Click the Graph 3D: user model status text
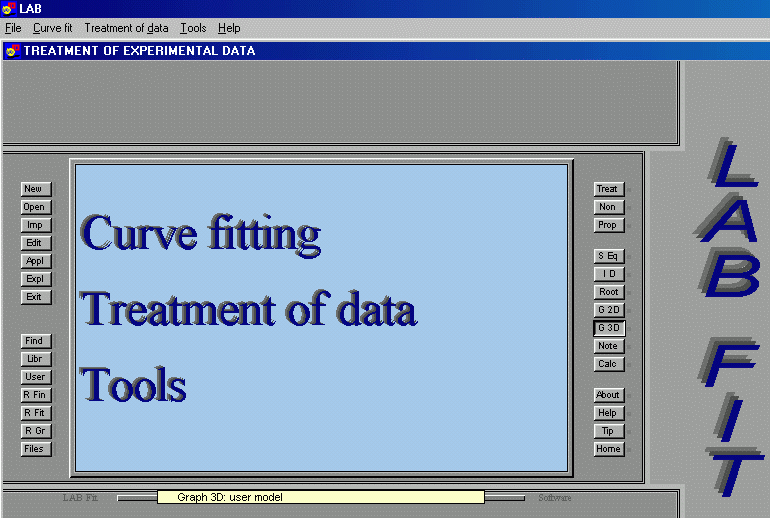The image size is (770, 518). [230, 497]
